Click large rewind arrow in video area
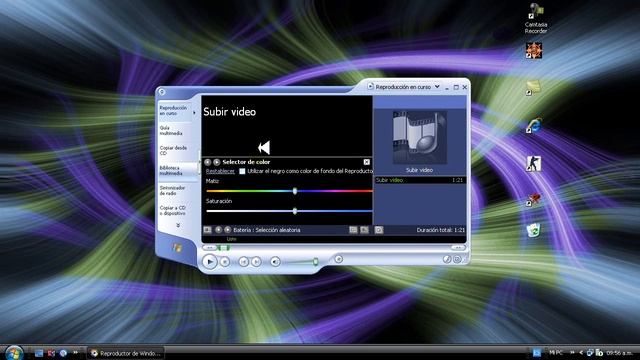640x360 pixels. pos(264,147)
